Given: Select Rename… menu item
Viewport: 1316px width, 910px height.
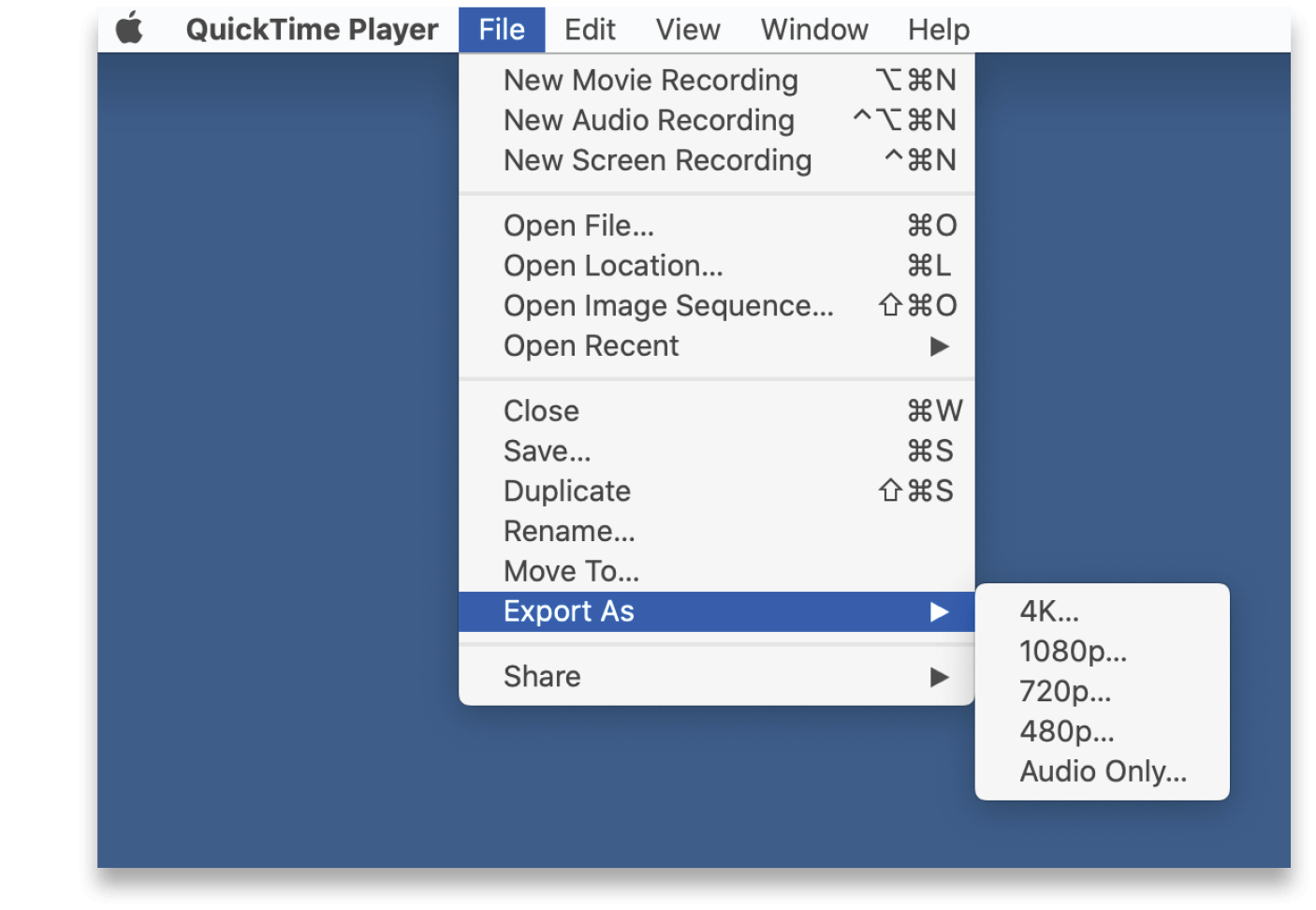Looking at the screenshot, I should click(717, 532).
